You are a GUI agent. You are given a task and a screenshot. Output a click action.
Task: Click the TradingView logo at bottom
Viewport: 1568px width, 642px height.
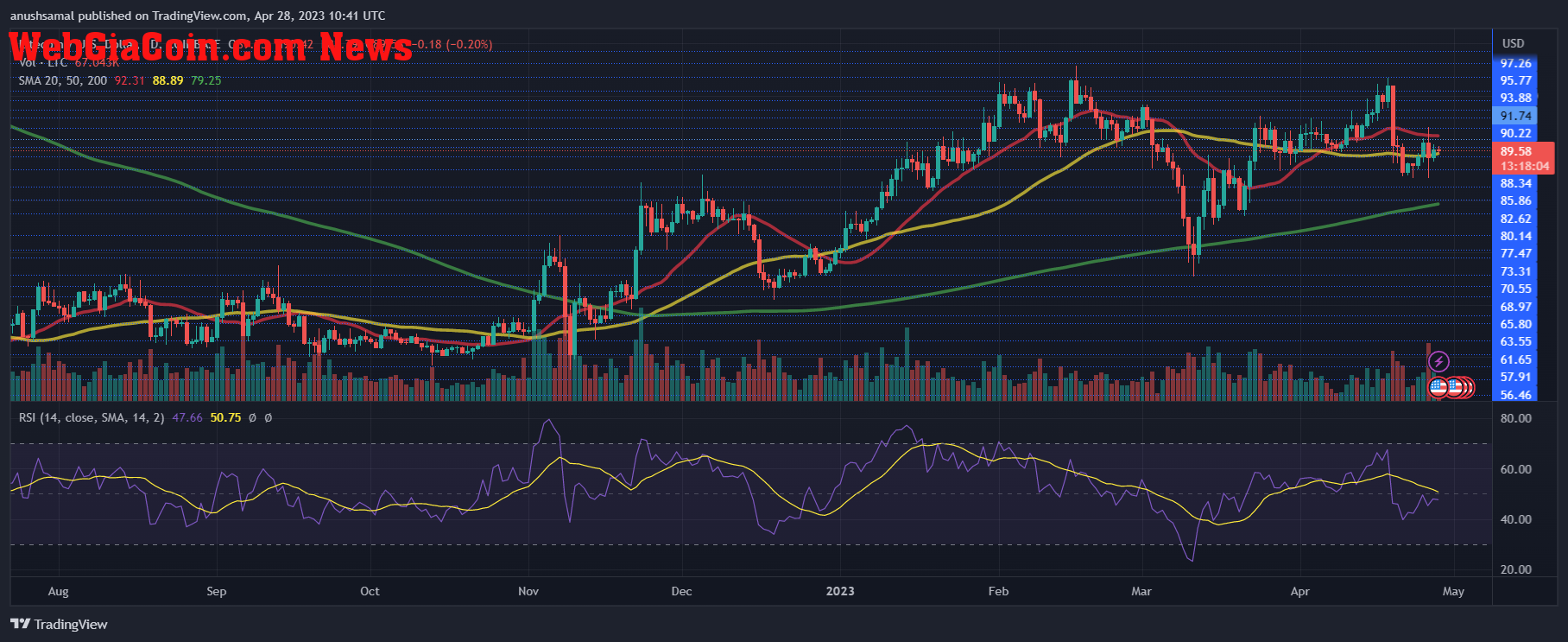click(59, 624)
